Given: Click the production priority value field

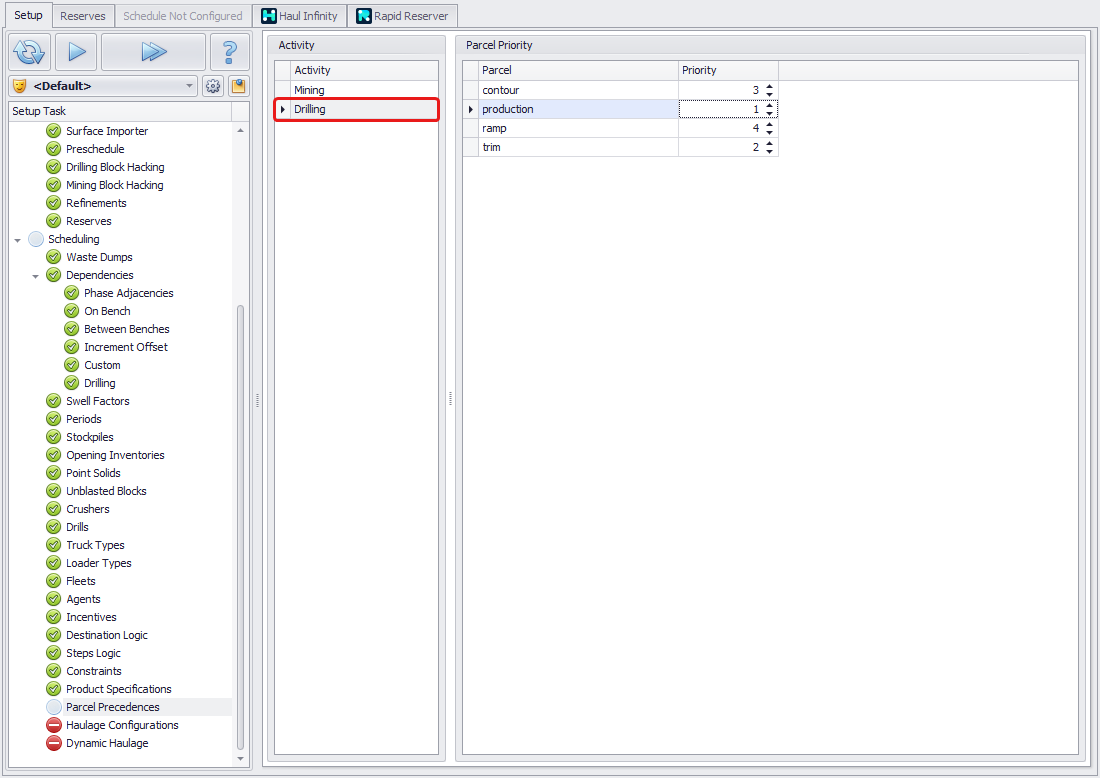Looking at the screenshot, I should point(720,109).
